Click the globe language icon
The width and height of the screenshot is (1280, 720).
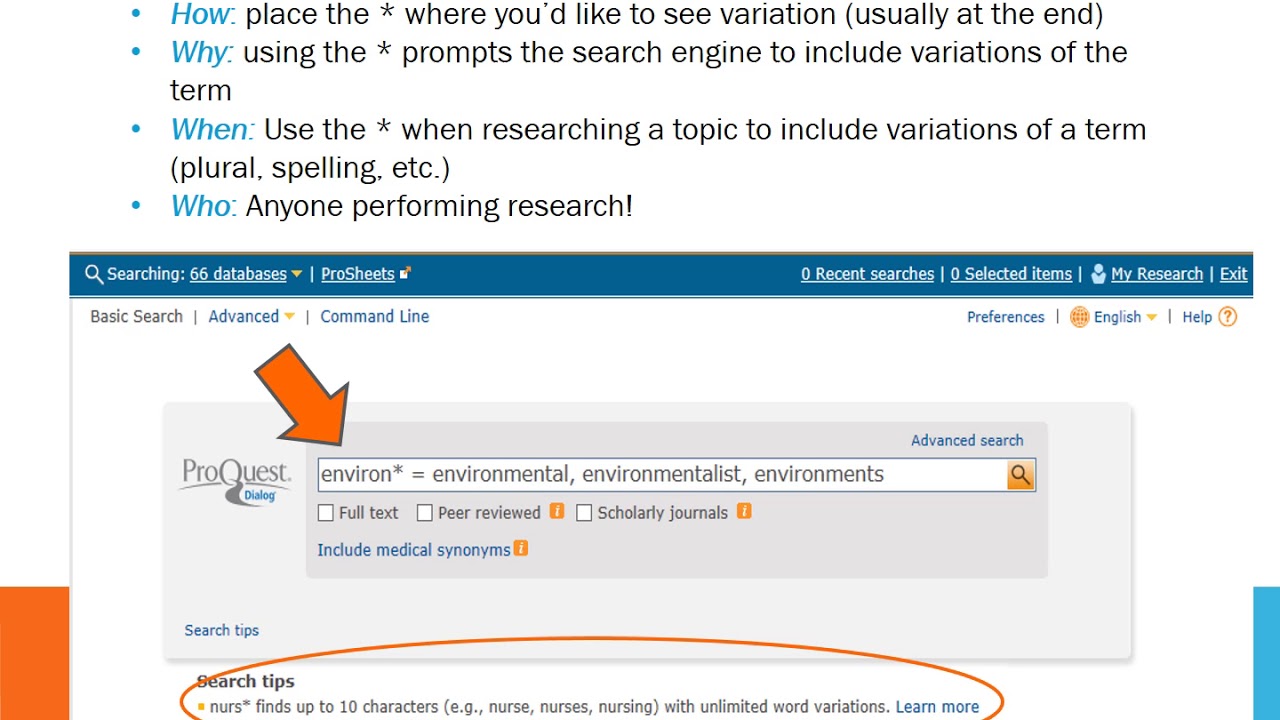tap(1079, 317)
